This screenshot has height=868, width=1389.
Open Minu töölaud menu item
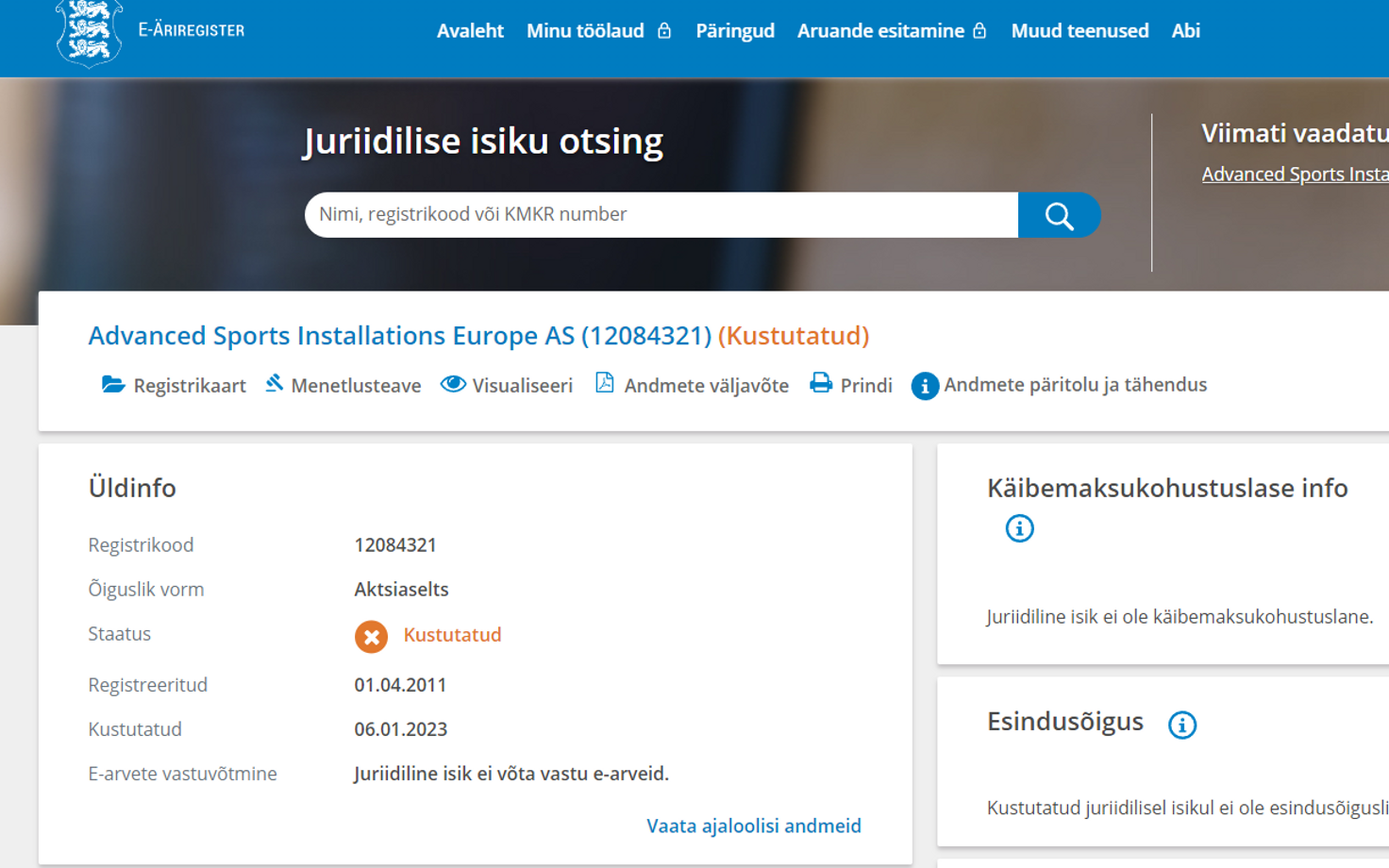coord(585,31)
